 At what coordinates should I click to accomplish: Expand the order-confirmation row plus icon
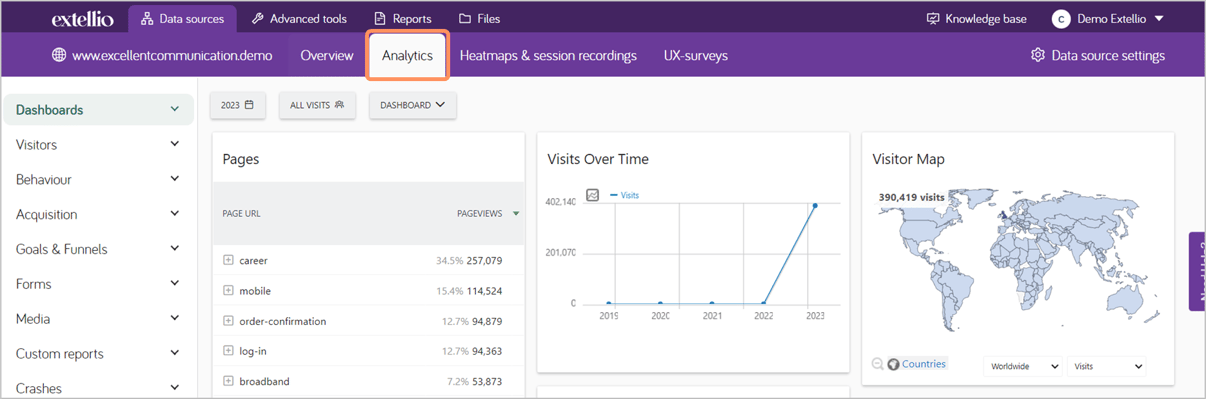click(x=228, y=321)
